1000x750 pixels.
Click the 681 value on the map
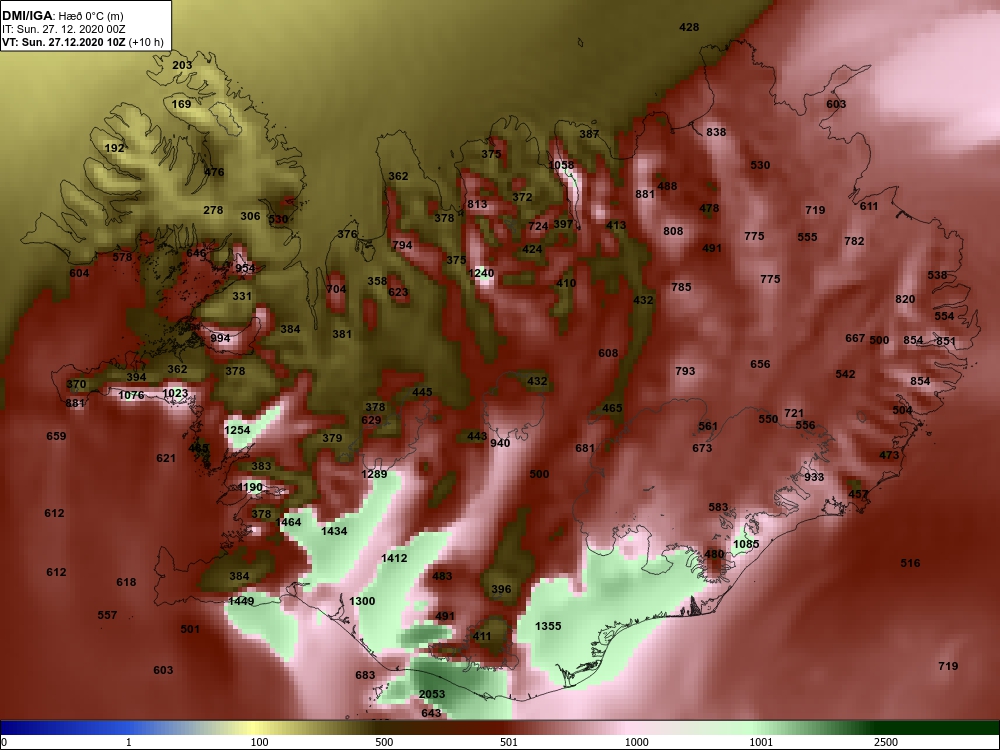click(x=585, y=448)
